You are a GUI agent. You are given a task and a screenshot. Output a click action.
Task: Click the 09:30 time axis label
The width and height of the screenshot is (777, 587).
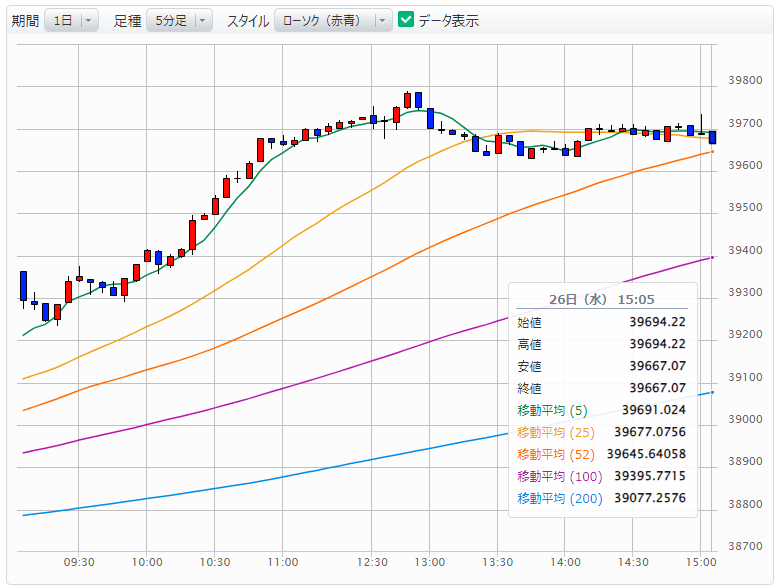tap(79, 563)
